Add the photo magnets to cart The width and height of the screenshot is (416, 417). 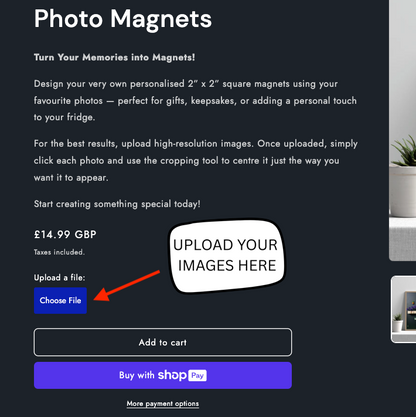(x=163, y=342)
